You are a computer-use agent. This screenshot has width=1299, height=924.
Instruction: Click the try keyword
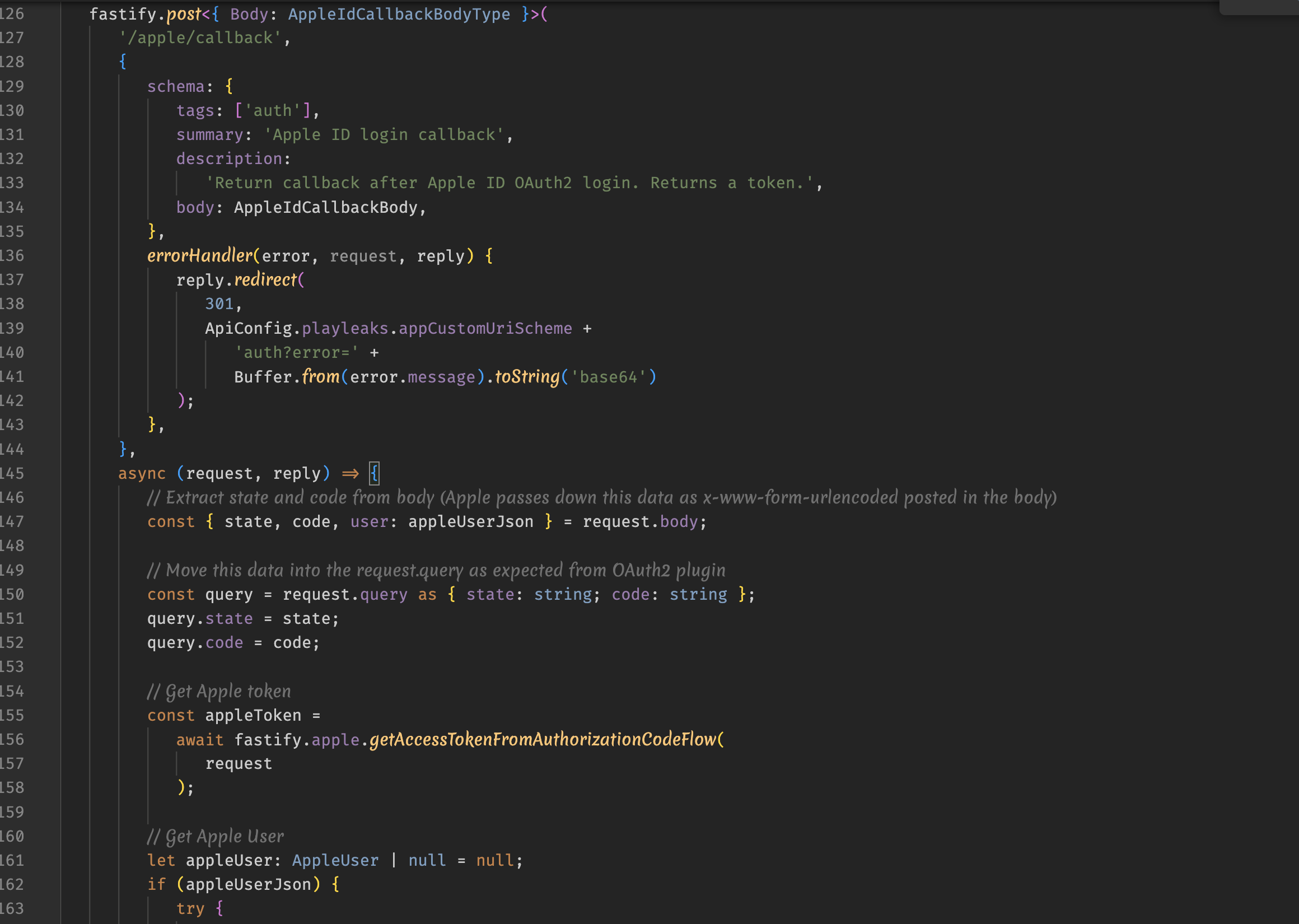(x=190, y=909)
